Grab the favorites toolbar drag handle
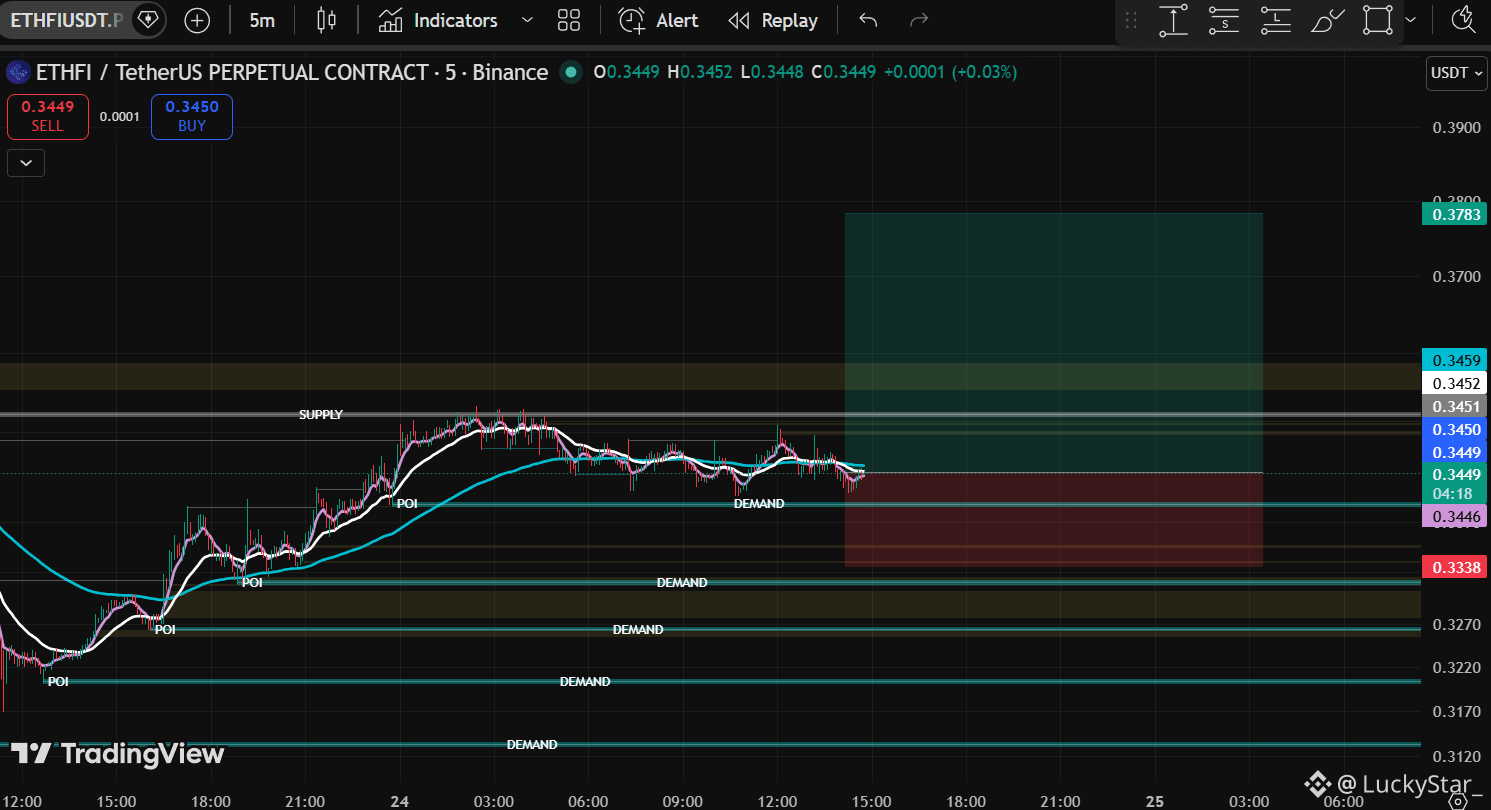This screenshot has width=1491, height=810. [x=1131, y=20]
